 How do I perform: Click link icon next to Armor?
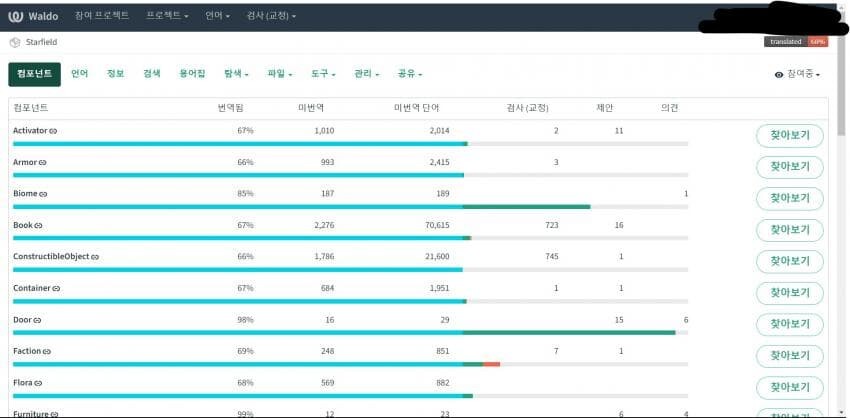pos(42,163)
